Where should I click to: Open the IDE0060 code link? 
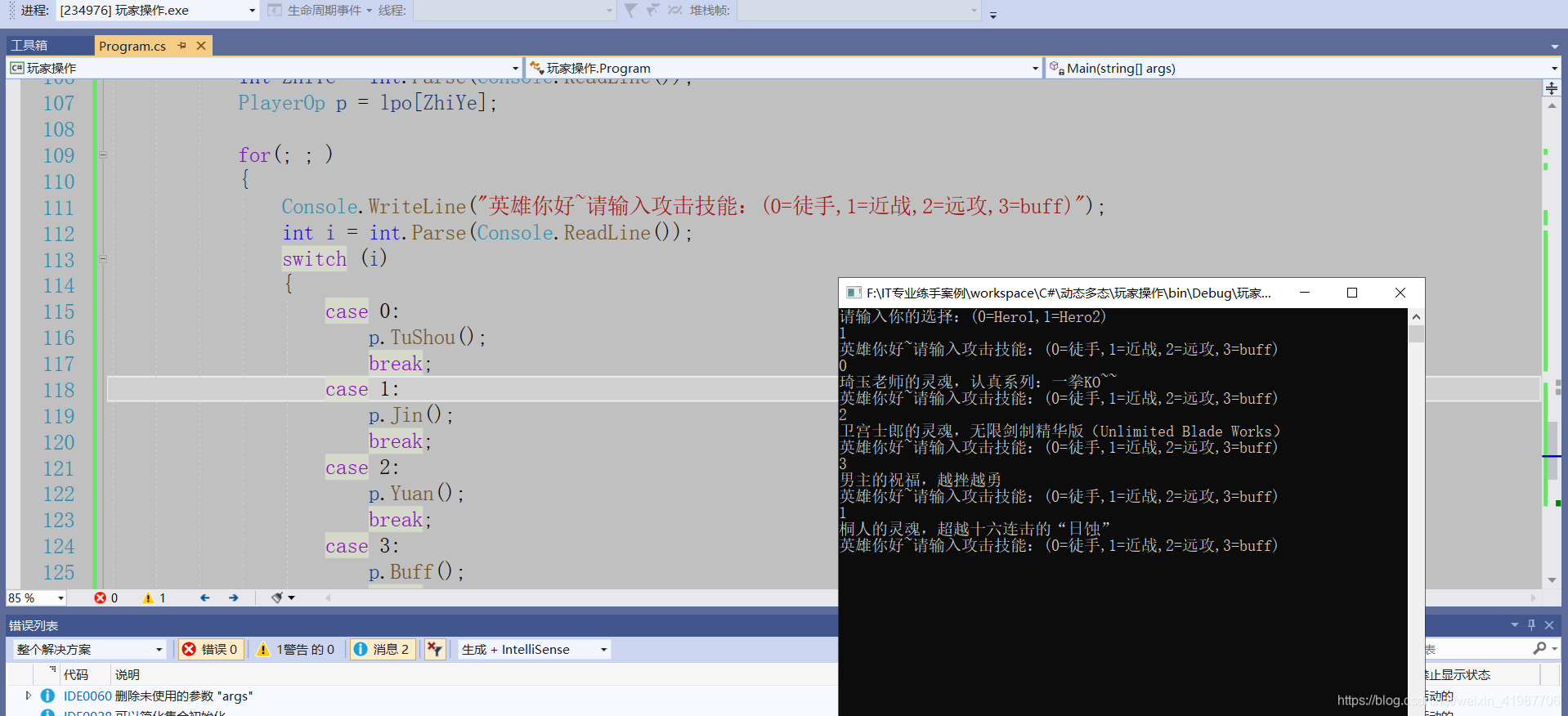(87, 696)
